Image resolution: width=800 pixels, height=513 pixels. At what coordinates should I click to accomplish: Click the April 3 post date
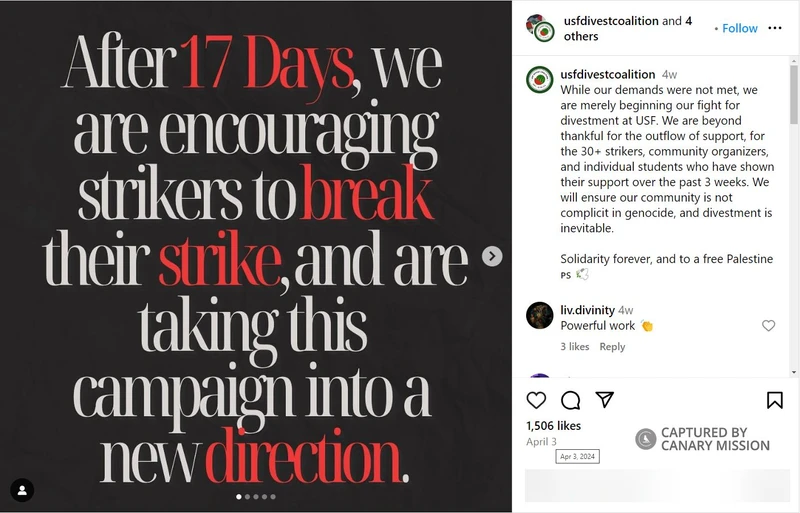[x=541, y=441]
